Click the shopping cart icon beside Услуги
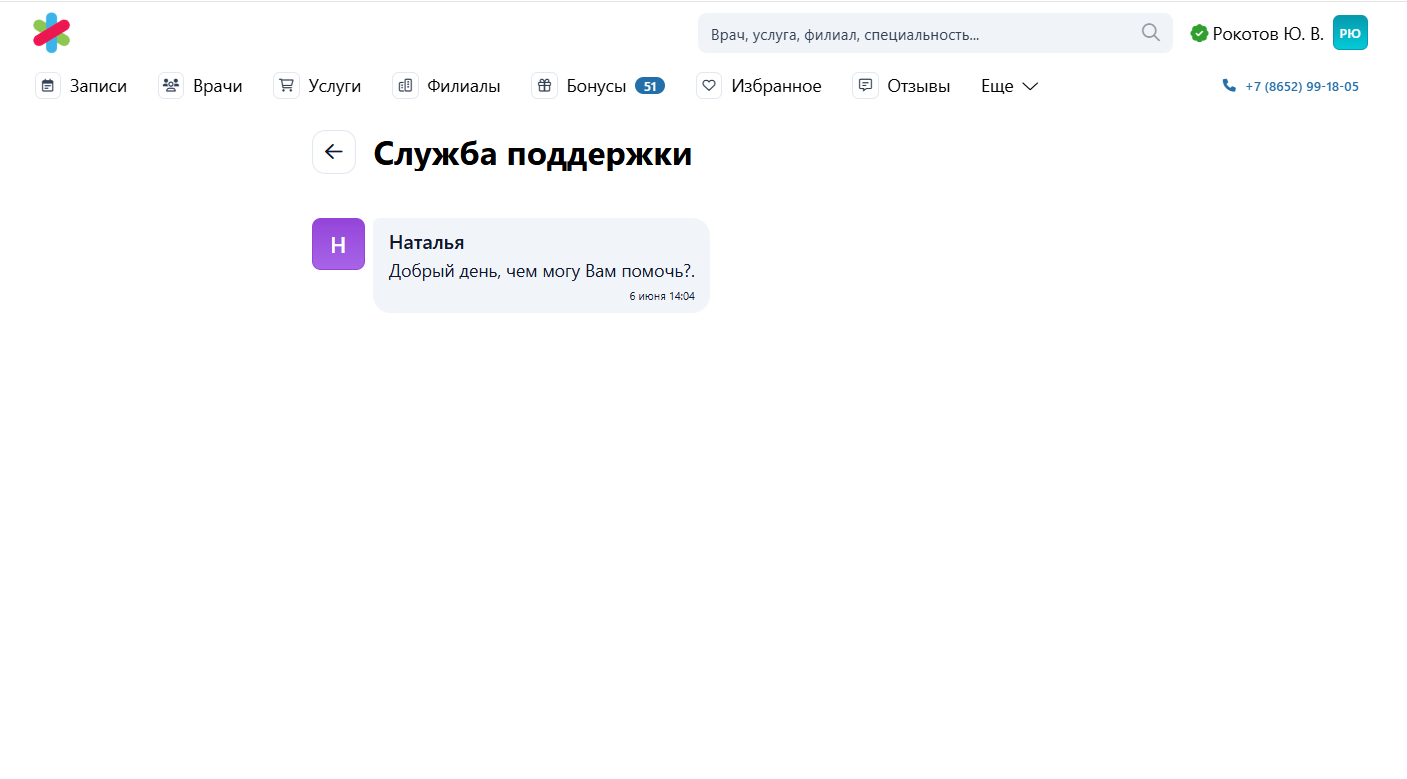 [x=286, y=86]
